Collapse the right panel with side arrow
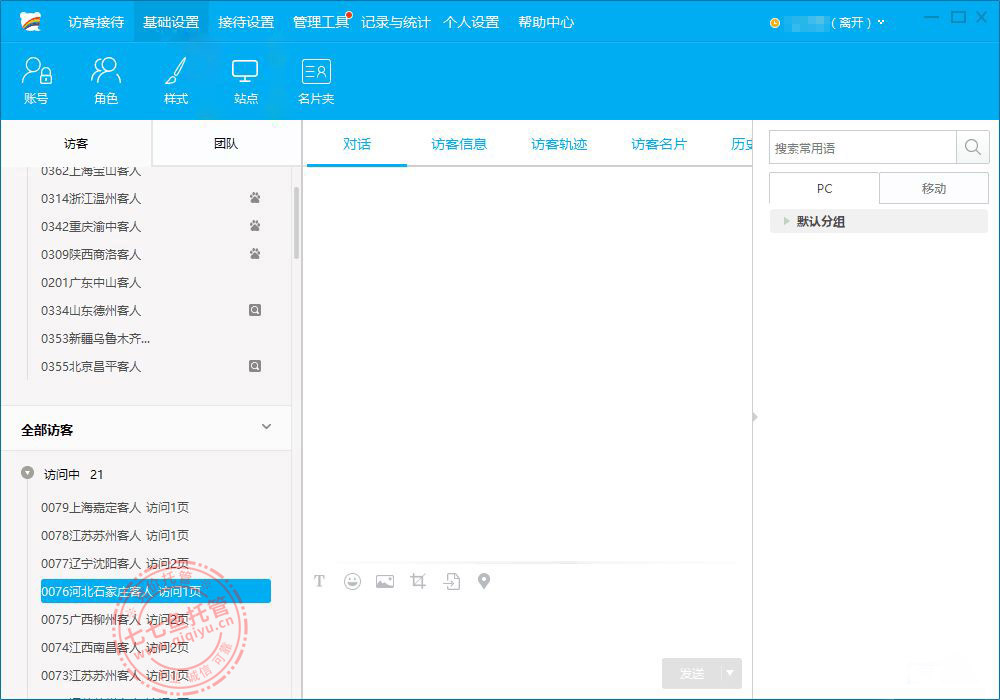Screen dimensions: 1000x700 pyautogui.click(x=754, y=417)
